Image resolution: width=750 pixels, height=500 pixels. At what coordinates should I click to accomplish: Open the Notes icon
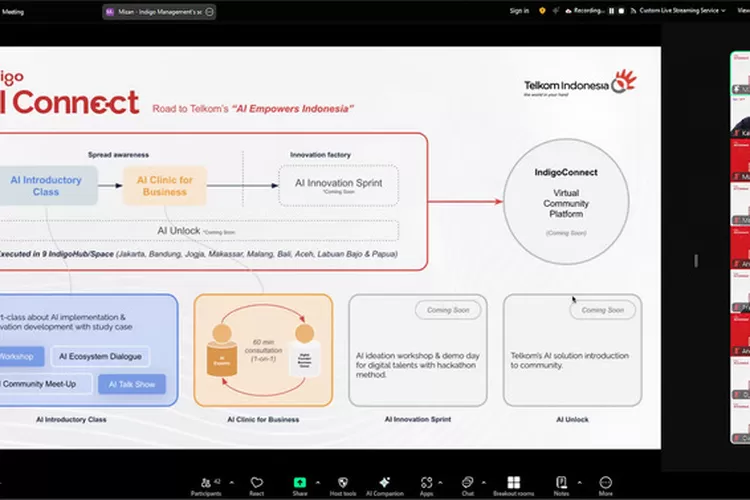(561, 484)
